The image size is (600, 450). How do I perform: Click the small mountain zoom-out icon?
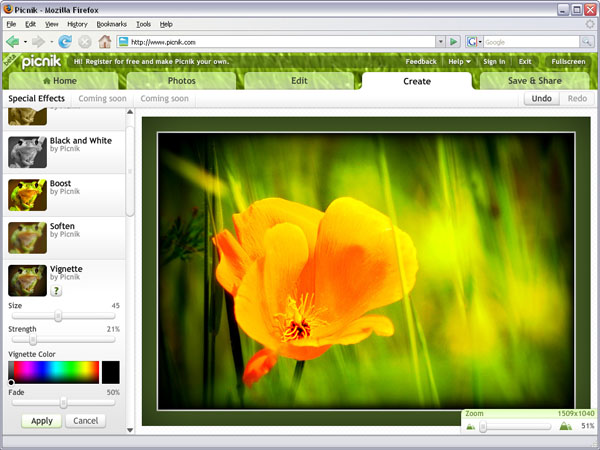[471, 426]
